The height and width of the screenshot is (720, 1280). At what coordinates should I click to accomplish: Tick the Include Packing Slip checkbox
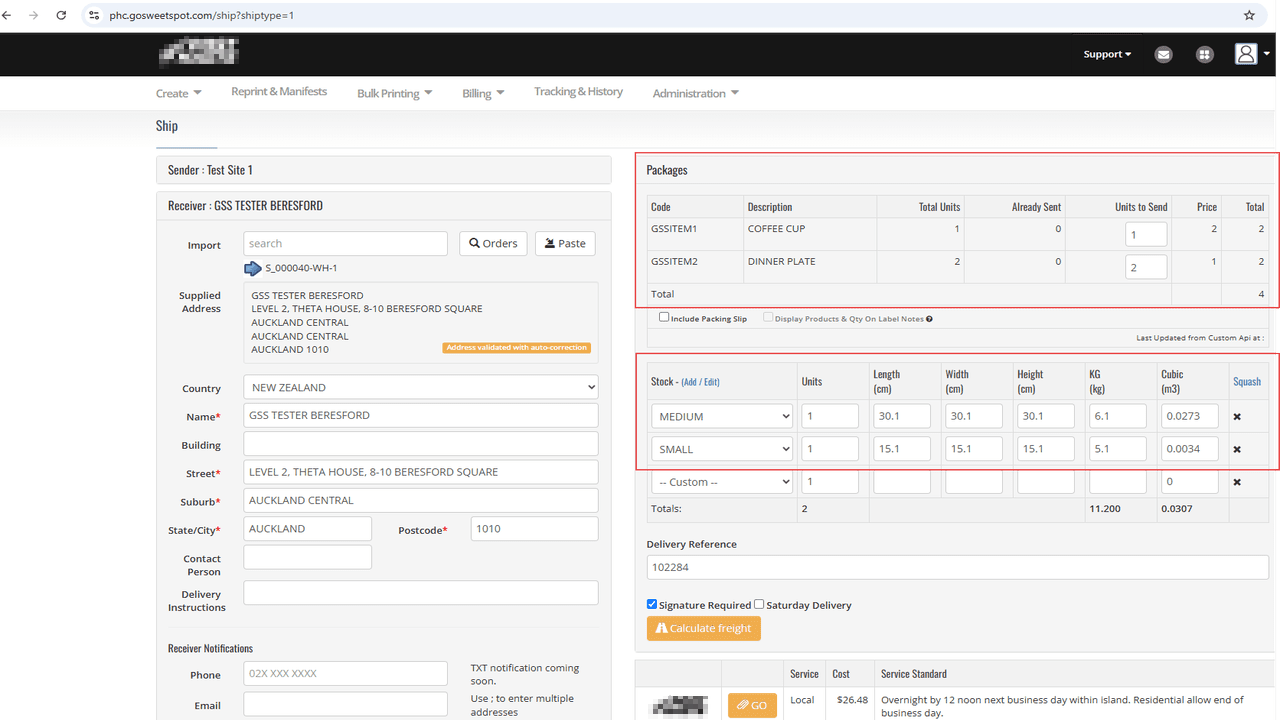point(664,317)
